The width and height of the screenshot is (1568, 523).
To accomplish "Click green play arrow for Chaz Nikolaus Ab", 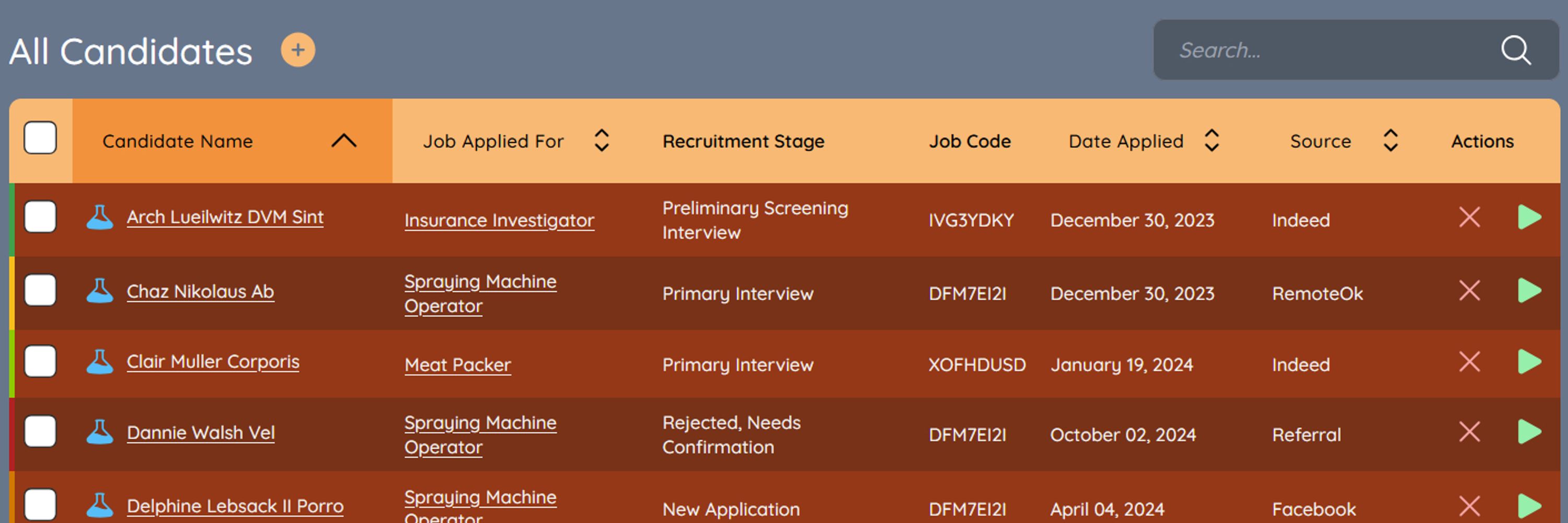I will (x=1529, y=290).
